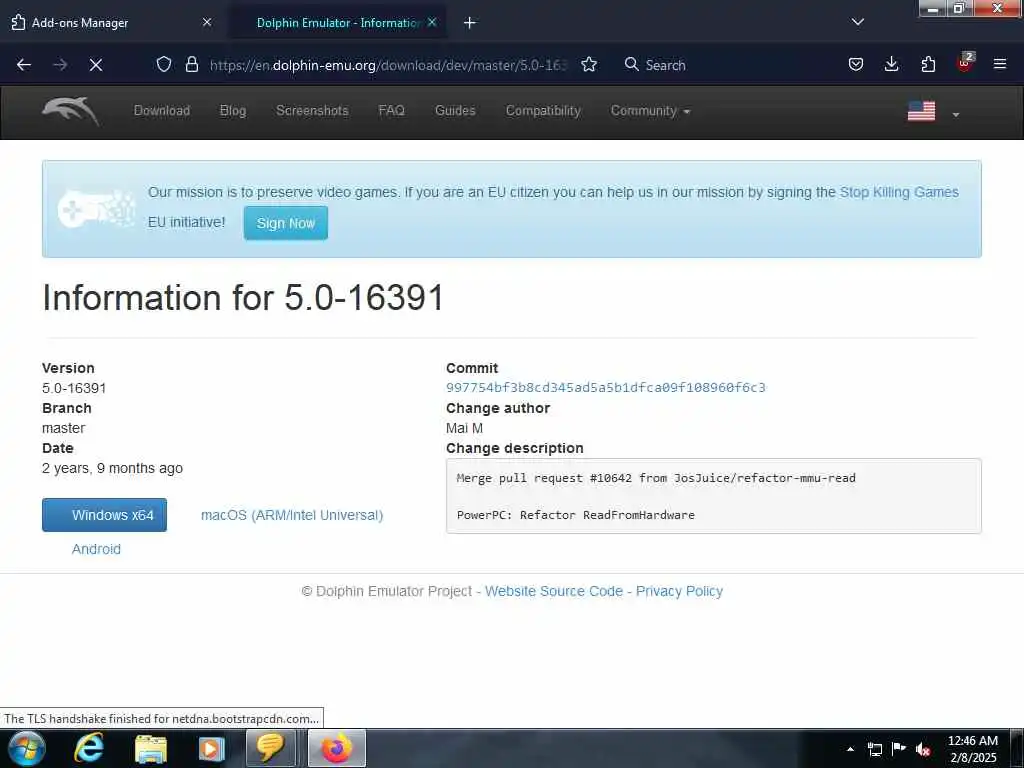Image resolution: width=1024 pixels, height=768 pixels.
Task: Bookmark this page with the star icon
Action: [589, 64]
